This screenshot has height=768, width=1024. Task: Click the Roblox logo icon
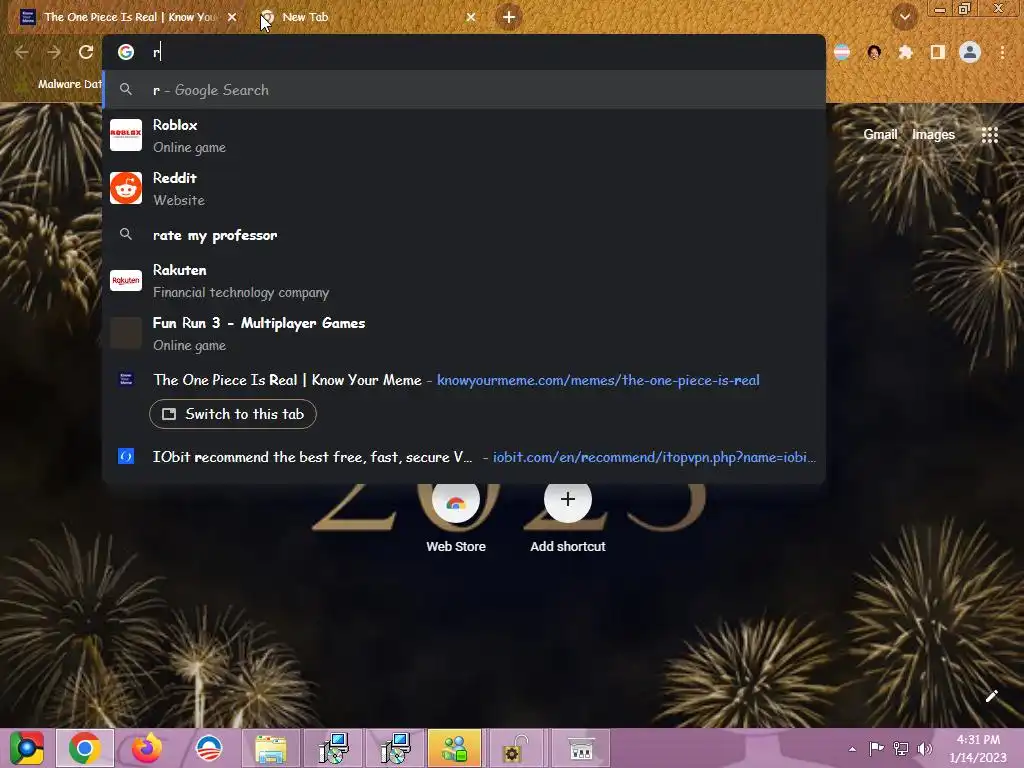pos(126,135)
